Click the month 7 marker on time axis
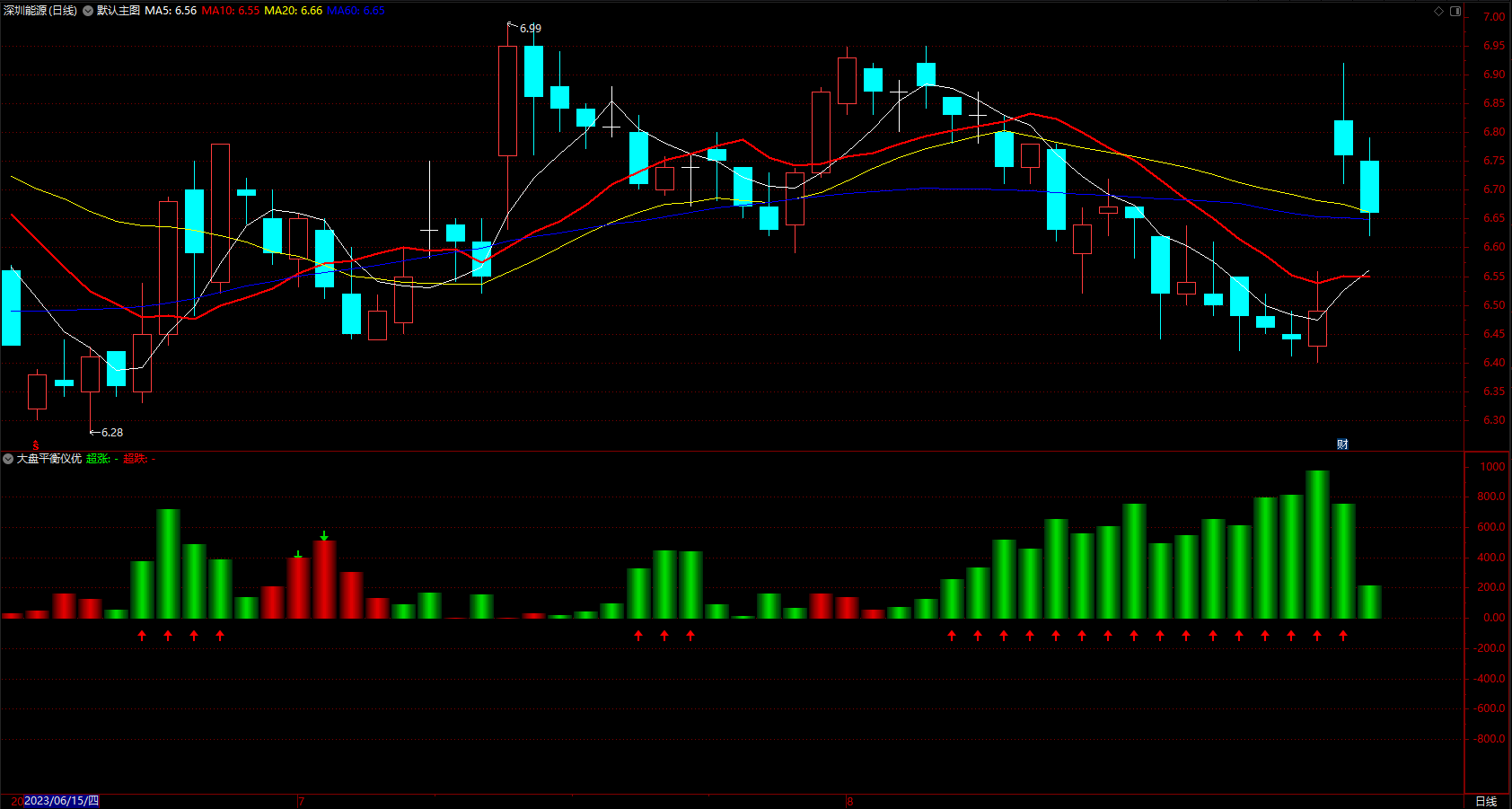The height and width of the screenshot is (809, 1512). click(x=301, y=802)
